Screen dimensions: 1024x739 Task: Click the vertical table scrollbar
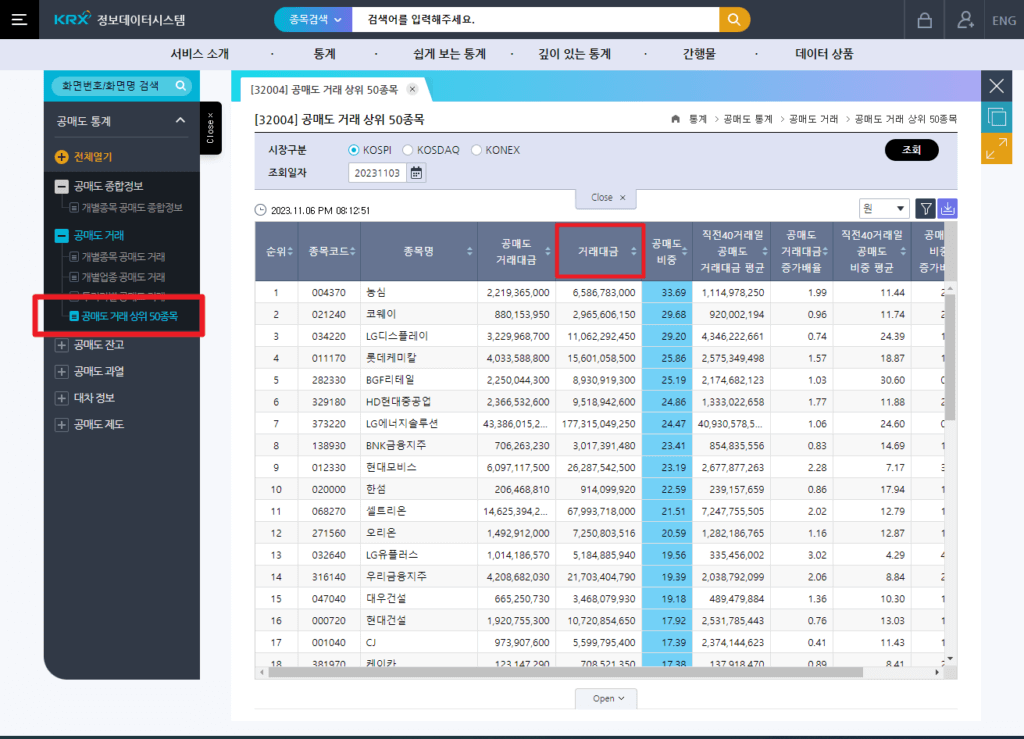pyautogui.click(x=950, y=356)
